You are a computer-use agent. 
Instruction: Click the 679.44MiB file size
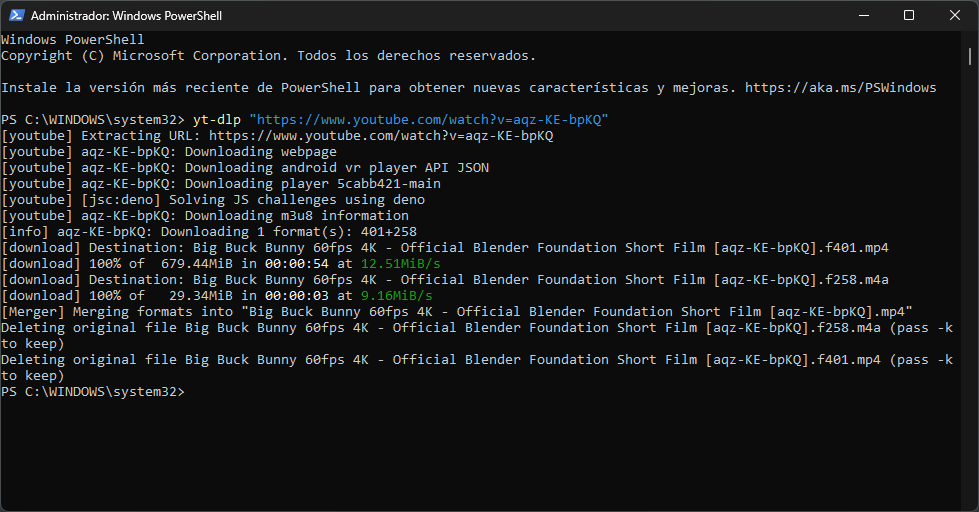click(197, 263)
